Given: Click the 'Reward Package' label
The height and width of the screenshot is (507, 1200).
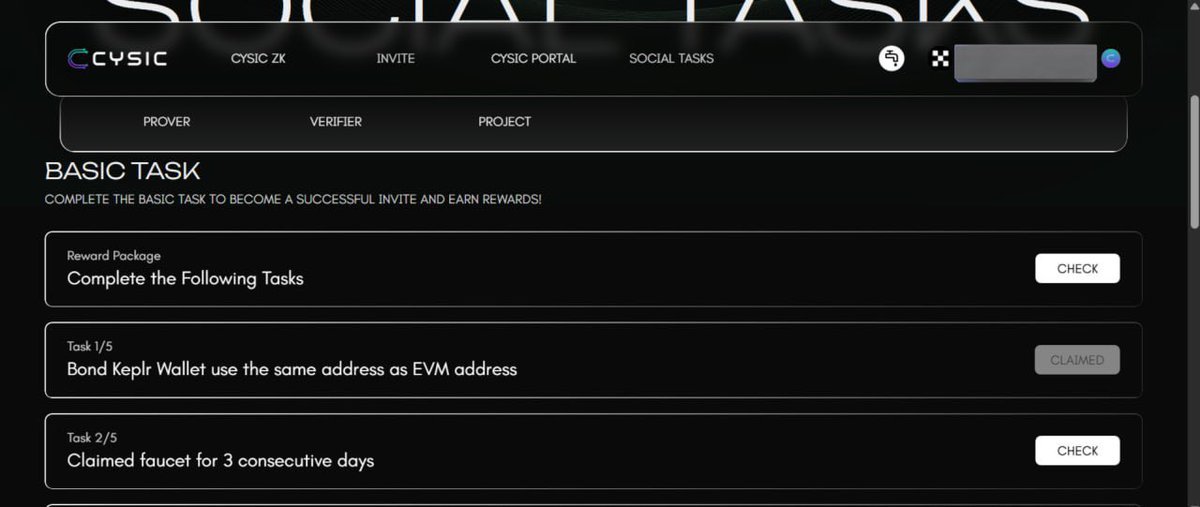Looking at the screenshot, I should [114, 256].
